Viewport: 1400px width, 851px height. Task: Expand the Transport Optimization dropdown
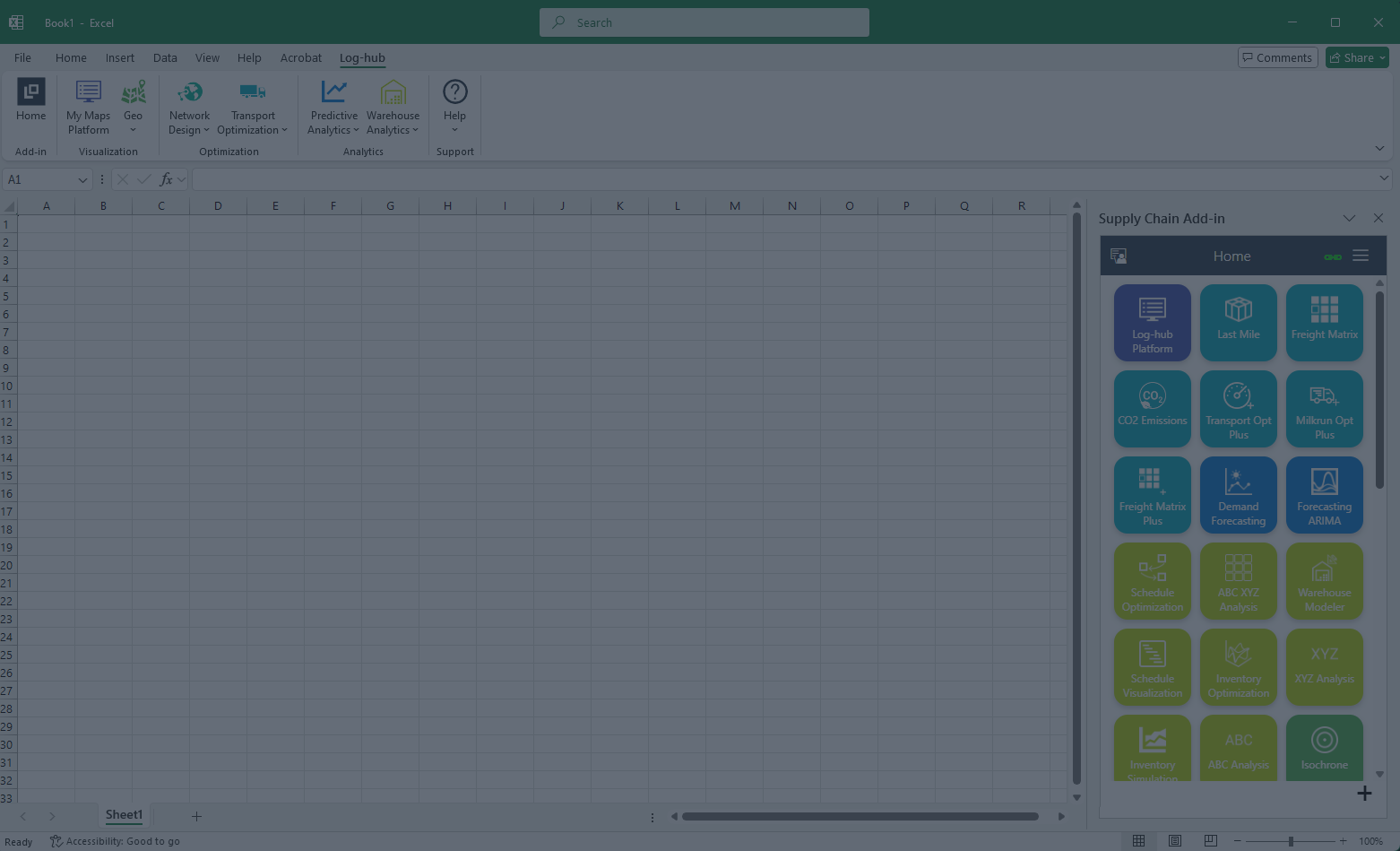[252, 107]
